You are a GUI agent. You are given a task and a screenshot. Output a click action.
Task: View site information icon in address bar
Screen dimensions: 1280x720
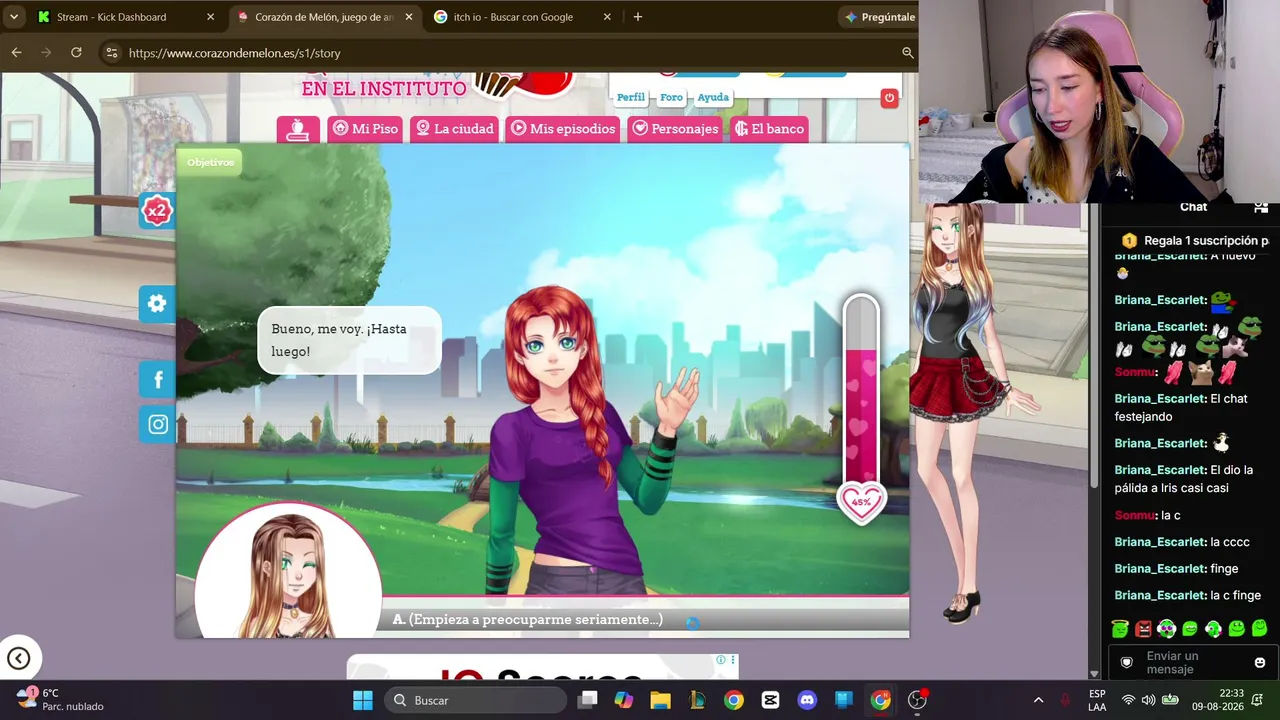[x=111, y=53]
